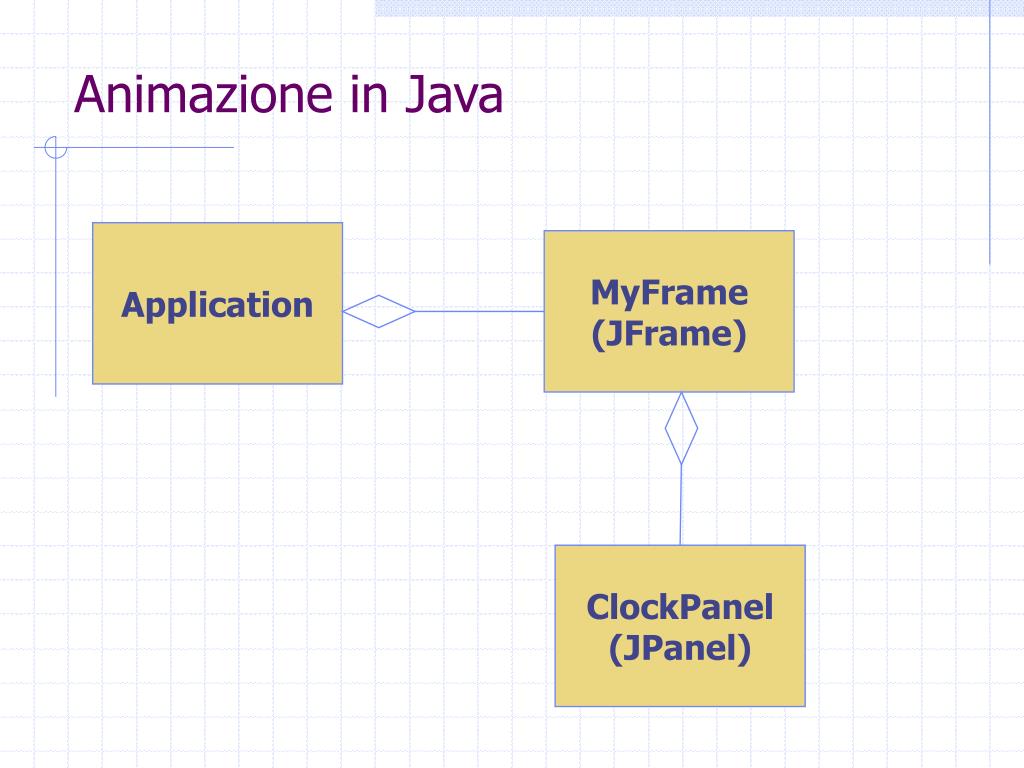The height and width of the screenshot is (768, 1024).
Task: Click the "(JFrame)" text label
Action: 669,334
